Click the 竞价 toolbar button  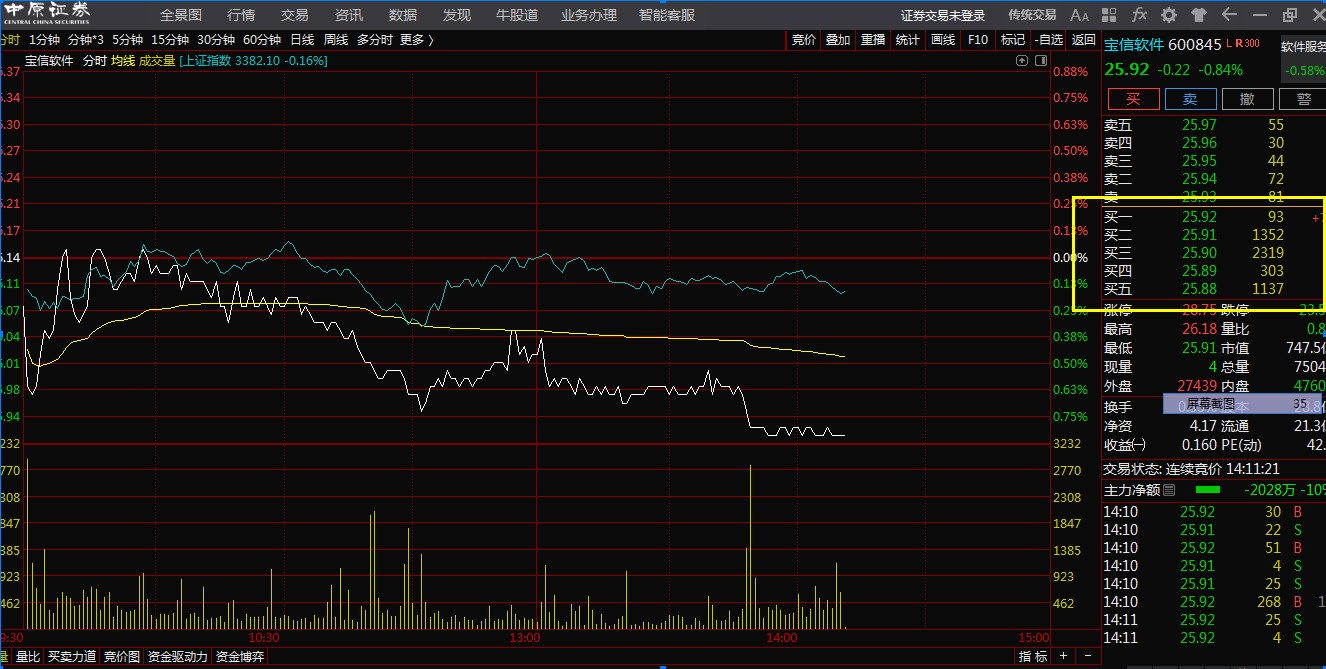[804, 40]
